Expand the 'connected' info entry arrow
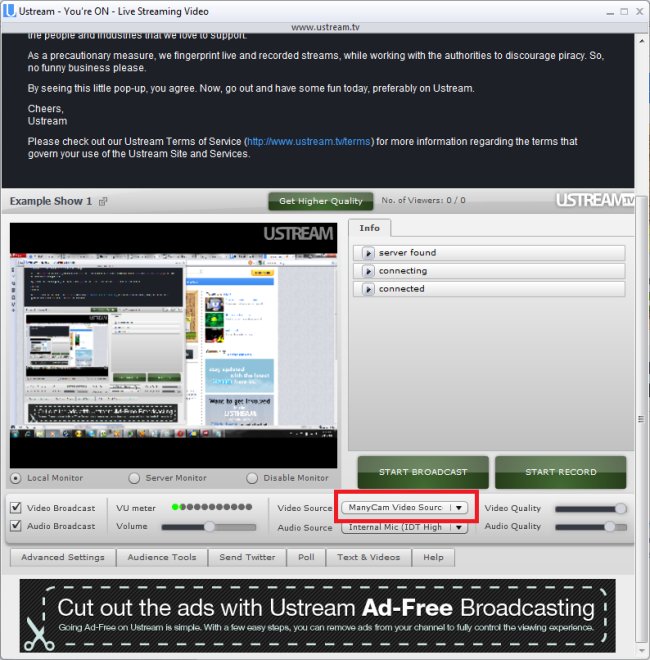This screenshot has height=660, width=650. (368, 289)
